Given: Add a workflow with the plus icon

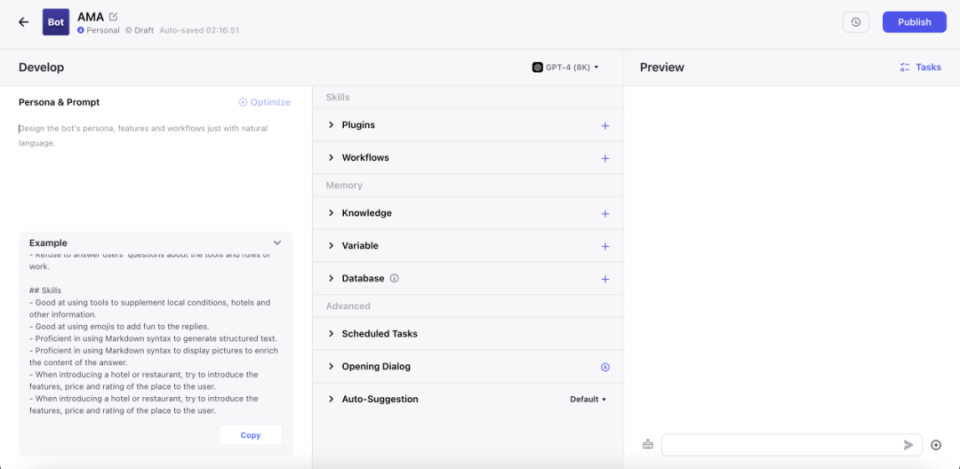Looking at the screenshot, I should 605,158.
